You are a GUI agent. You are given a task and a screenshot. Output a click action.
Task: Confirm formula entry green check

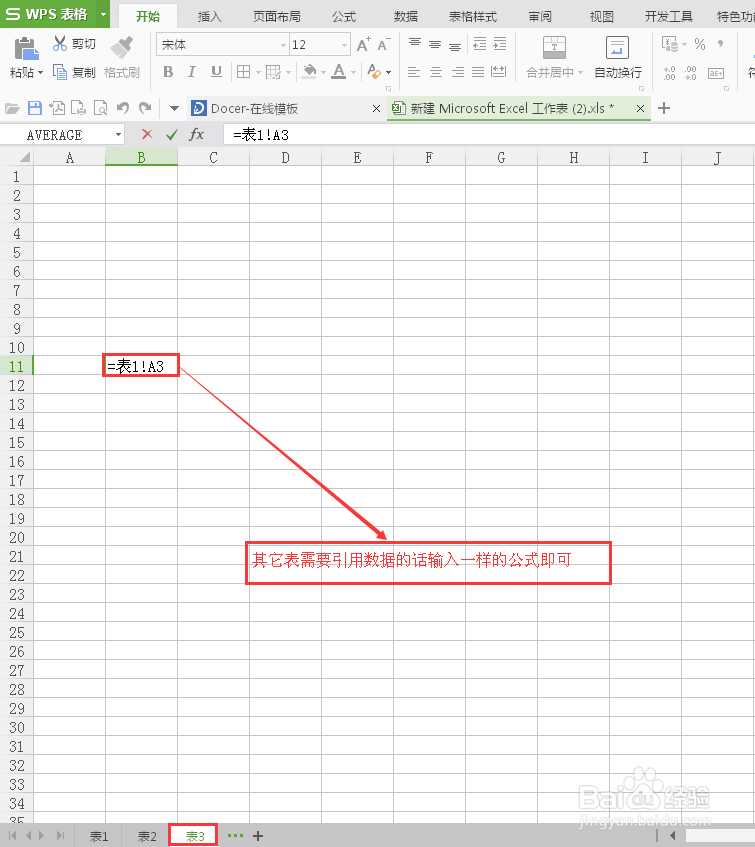[x=172, y=135]
